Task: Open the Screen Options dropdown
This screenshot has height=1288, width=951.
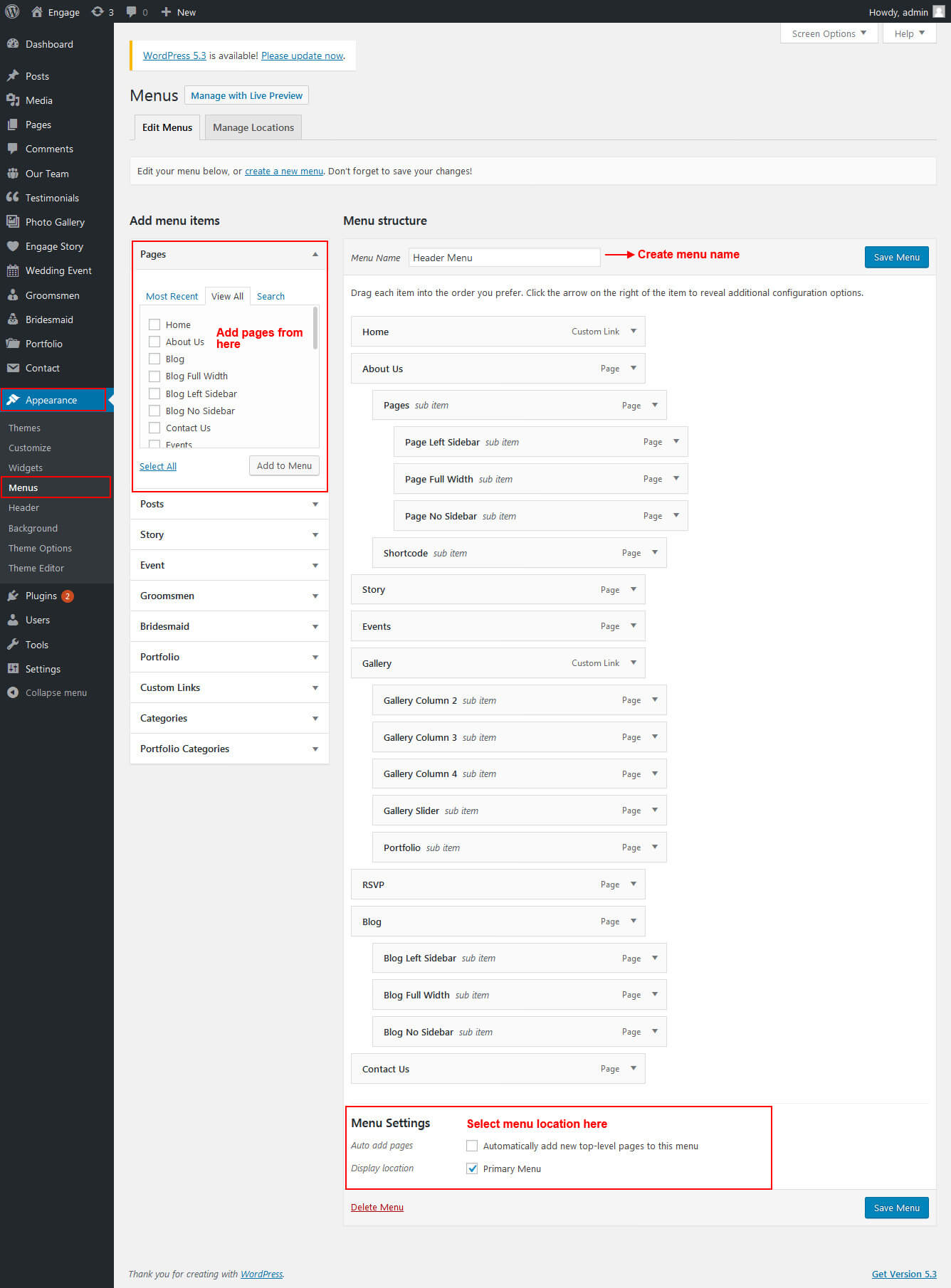Action: click(x=829, y=33)
